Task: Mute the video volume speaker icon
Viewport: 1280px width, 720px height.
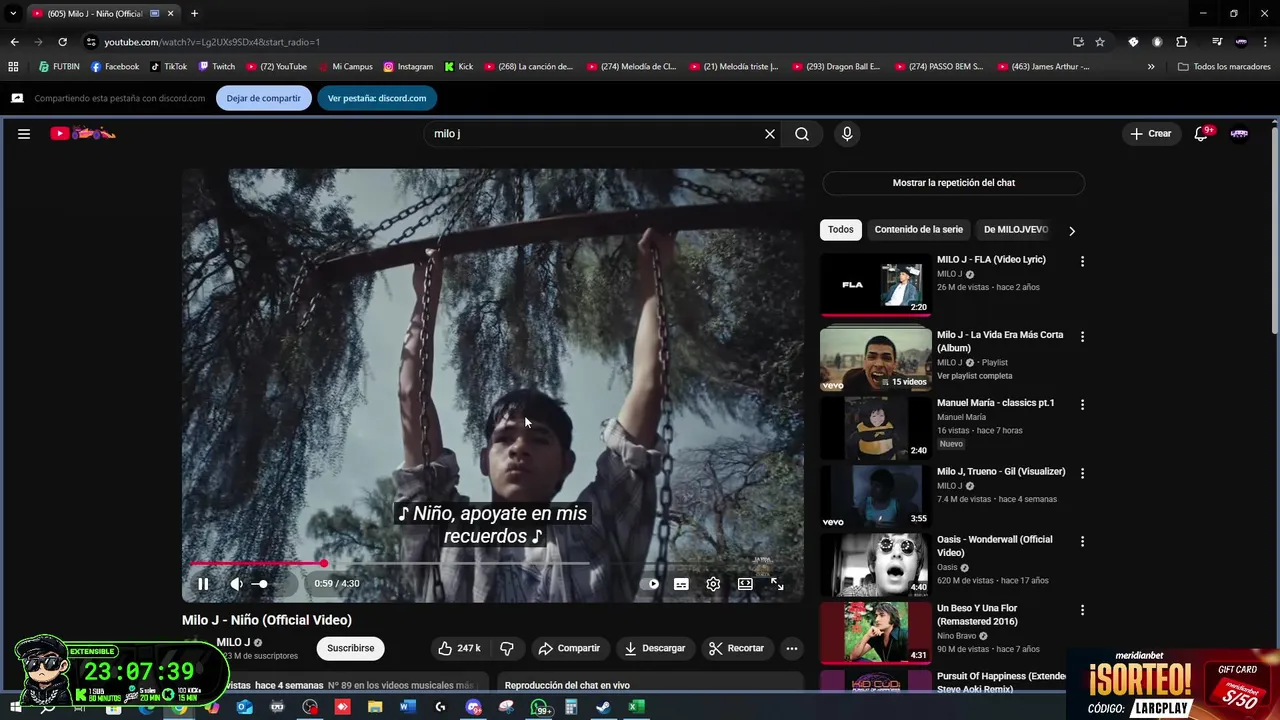Action: pos(237,584)
